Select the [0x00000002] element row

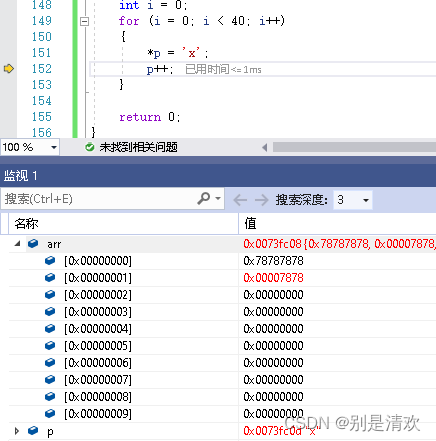(98, 295)
